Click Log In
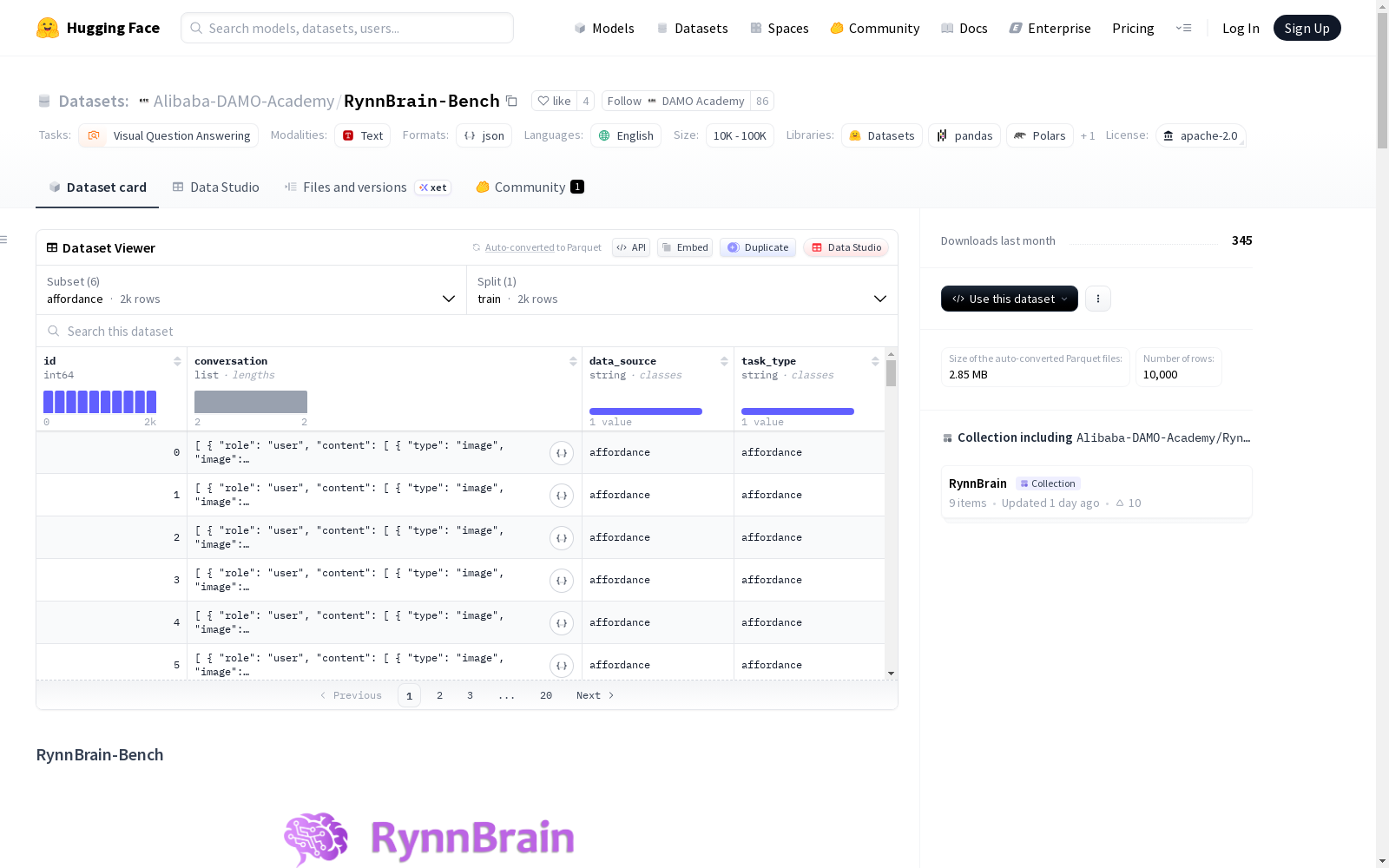1389x868 pixels. 1241,28
